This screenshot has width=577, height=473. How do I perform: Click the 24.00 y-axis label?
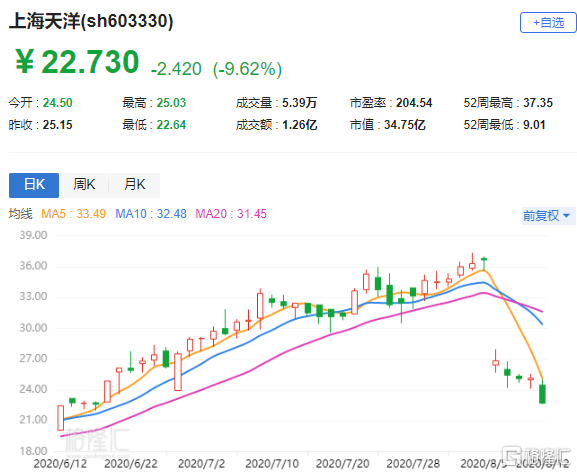point(33,389)
